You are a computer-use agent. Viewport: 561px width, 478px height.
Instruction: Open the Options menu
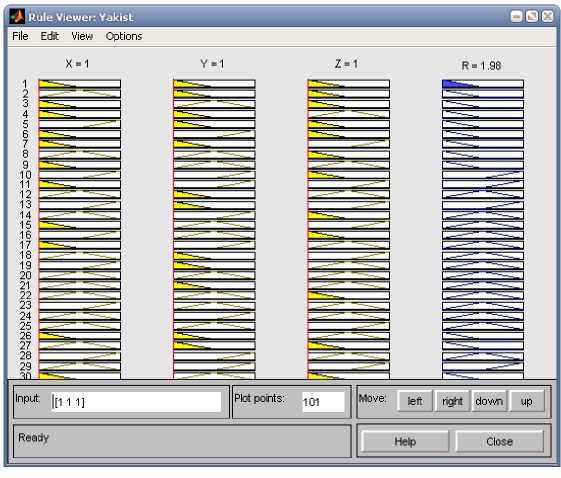click(124, 36)
